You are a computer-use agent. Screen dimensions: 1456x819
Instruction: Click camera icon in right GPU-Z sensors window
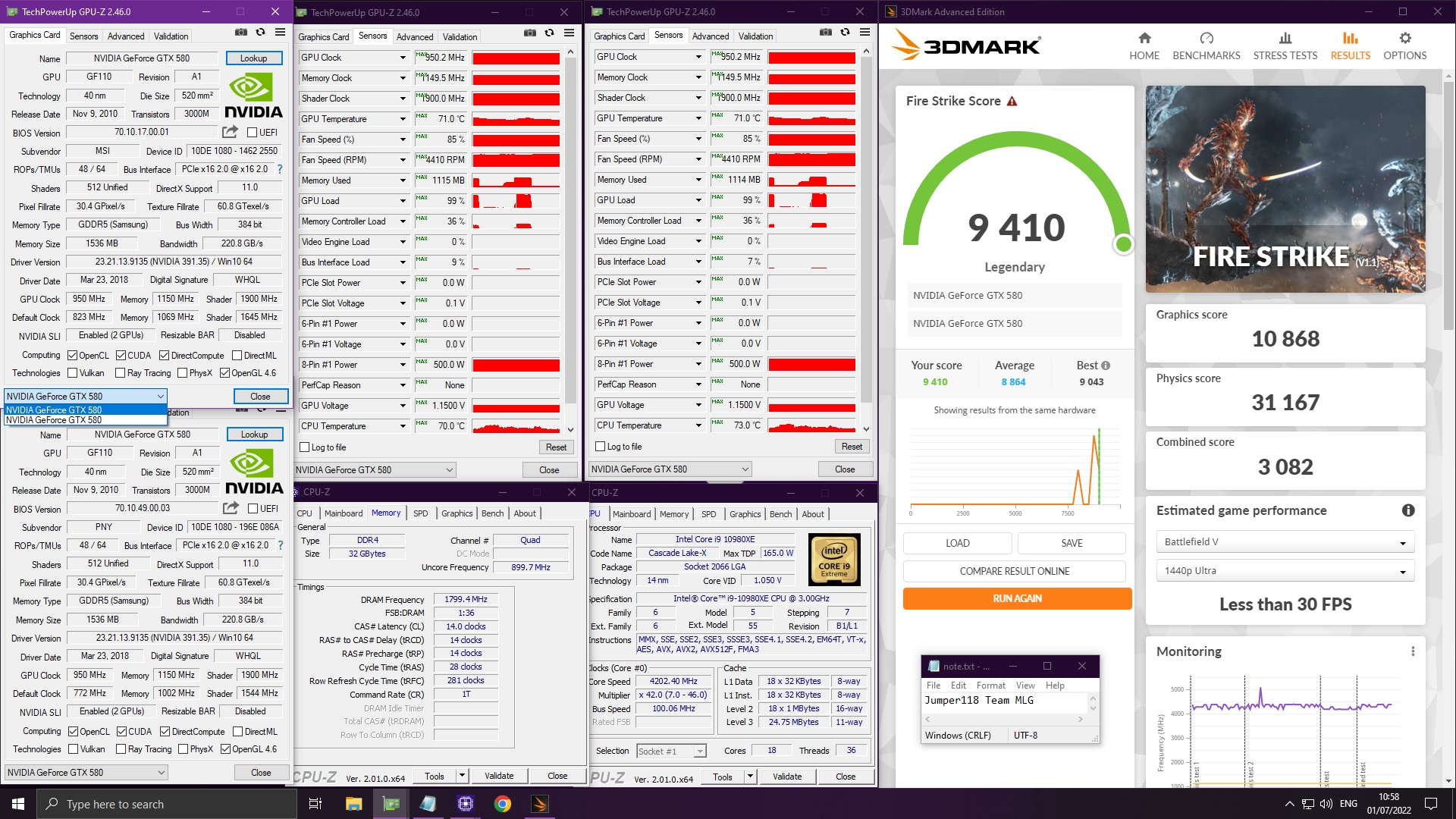[x=825, y=32]
